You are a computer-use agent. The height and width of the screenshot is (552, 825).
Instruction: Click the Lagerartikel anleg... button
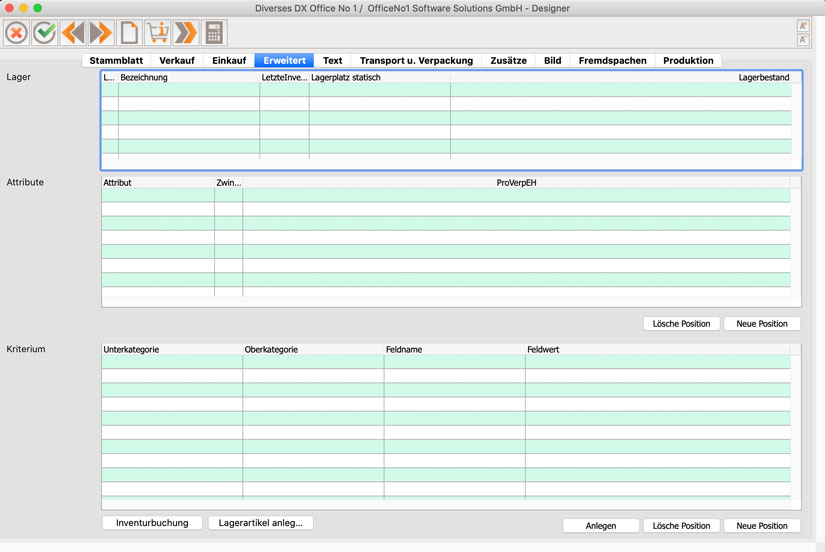tap(260, 523)
